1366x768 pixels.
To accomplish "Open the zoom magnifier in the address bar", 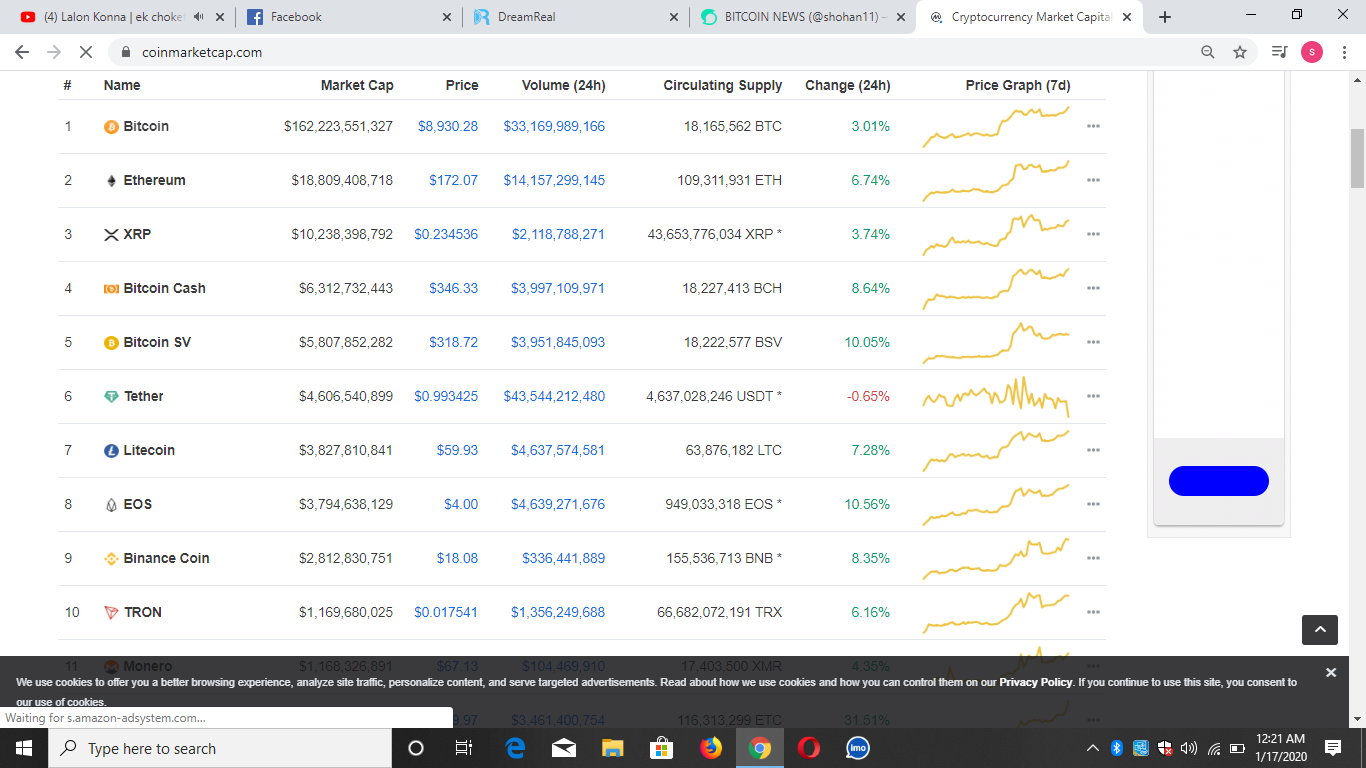I will 1208,52.
